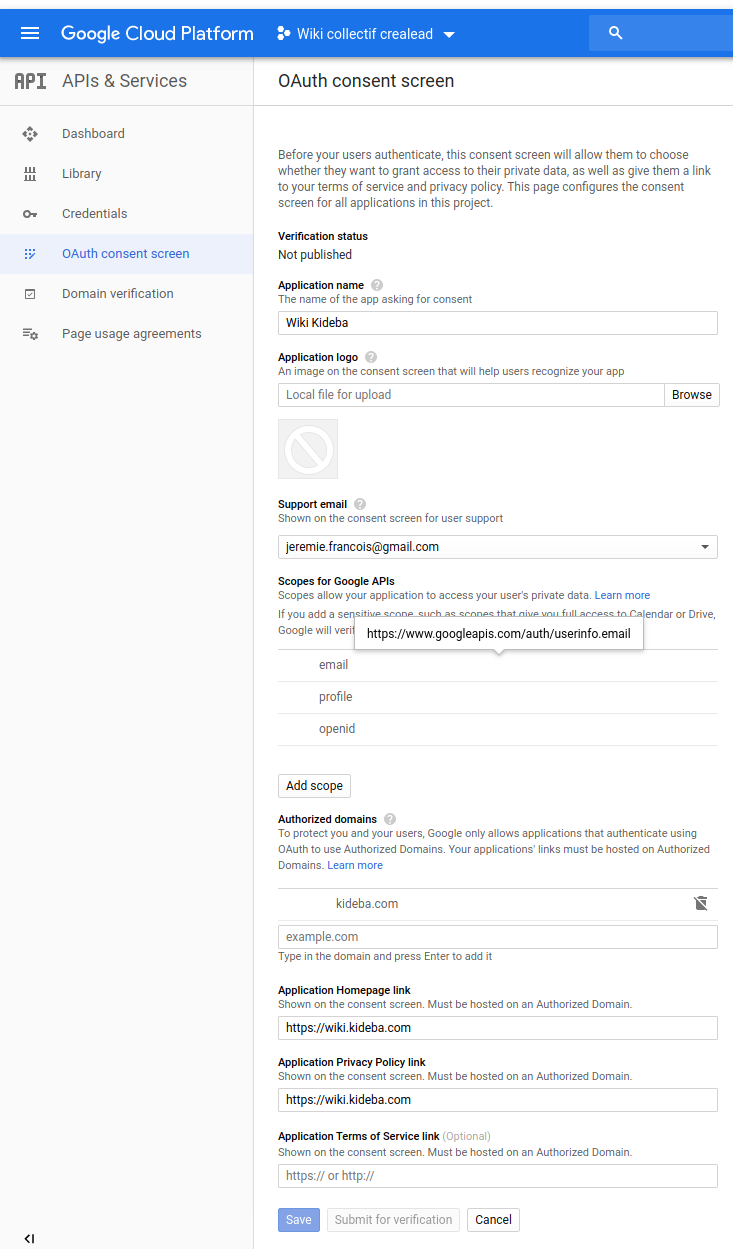This screenshot has width=733, height=1249.
Task: Click the profile scope row
Action: pos(498,697)
